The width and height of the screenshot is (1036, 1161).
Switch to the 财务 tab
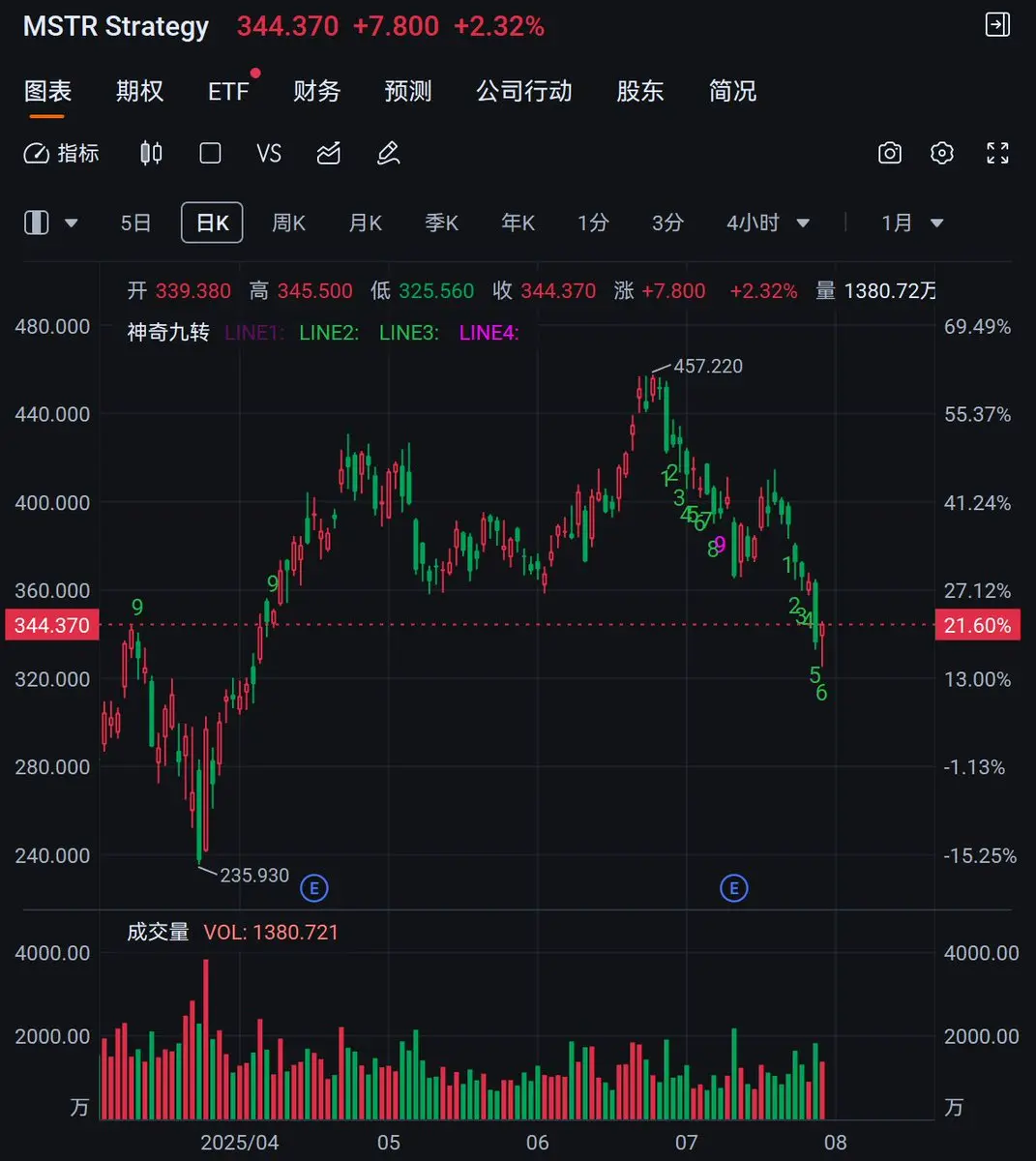317,91
